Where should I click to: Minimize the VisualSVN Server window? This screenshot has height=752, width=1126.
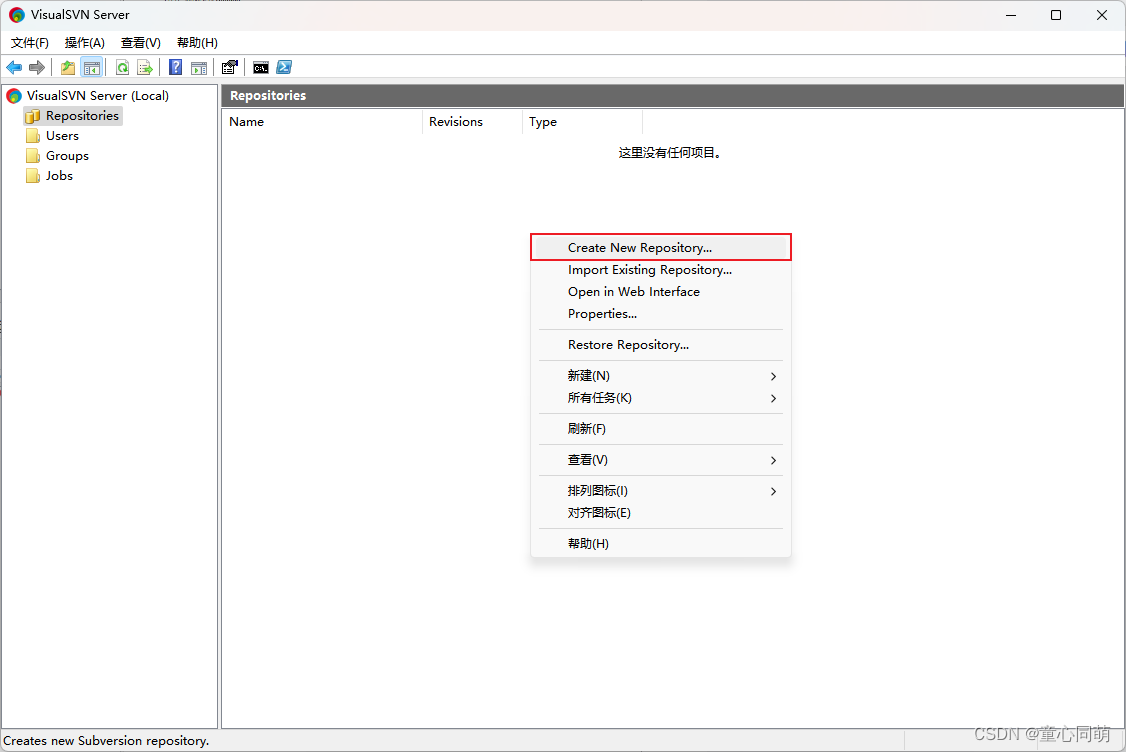(x=1011, y=15)
